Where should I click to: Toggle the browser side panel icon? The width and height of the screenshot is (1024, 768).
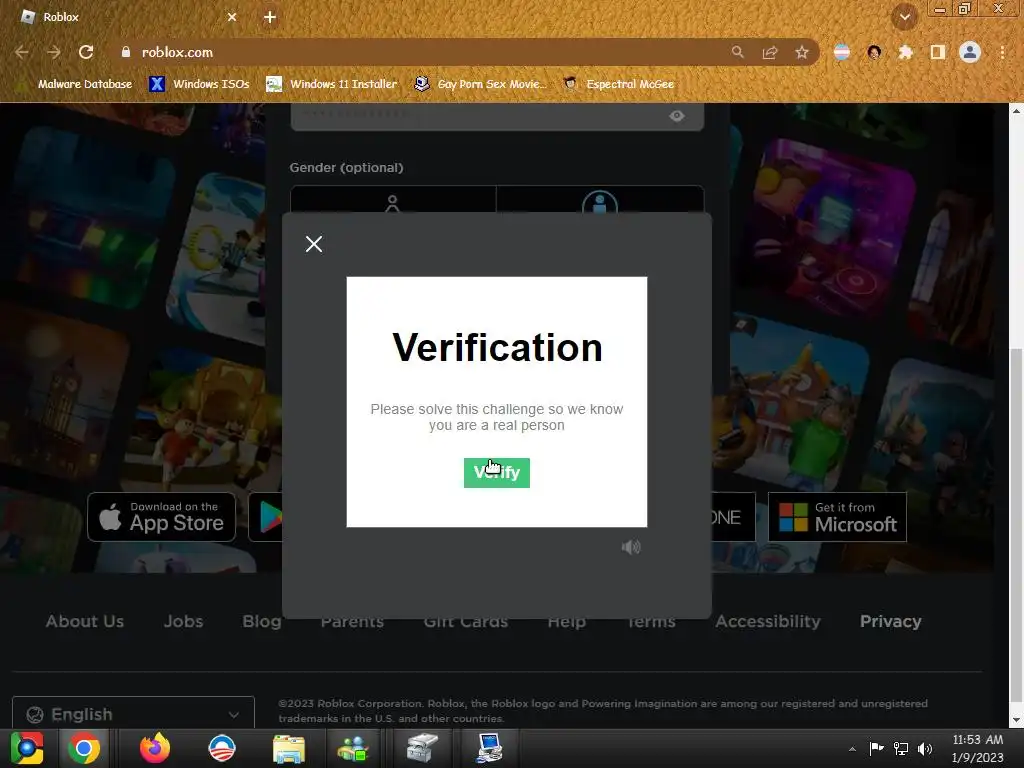click(938, 52)
